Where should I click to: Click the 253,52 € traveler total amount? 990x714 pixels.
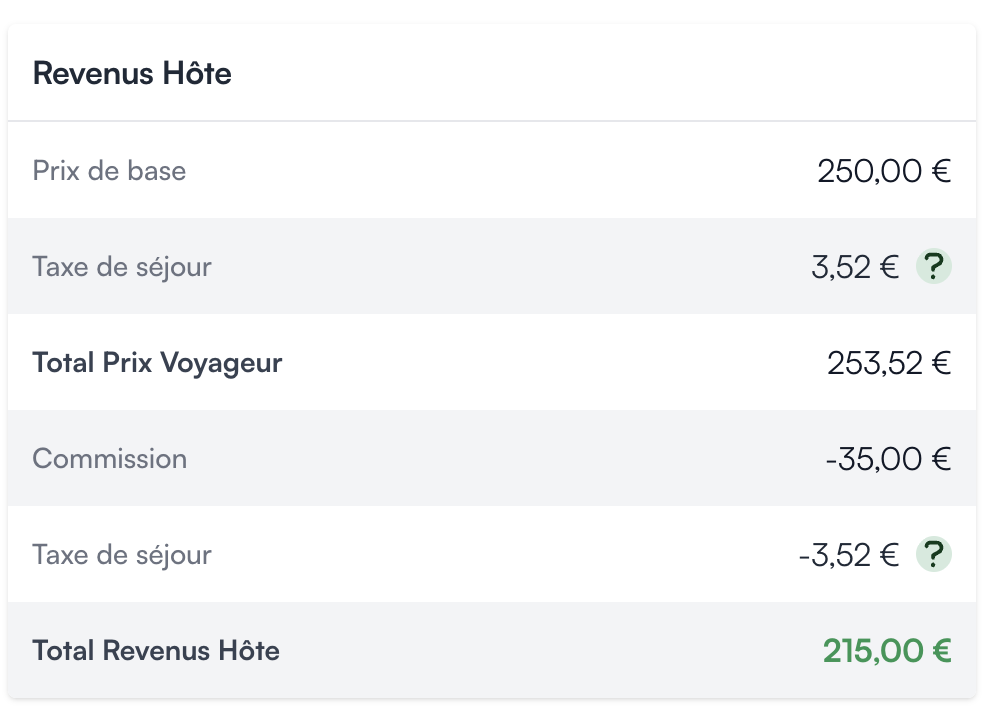click(x=889, y=363)
